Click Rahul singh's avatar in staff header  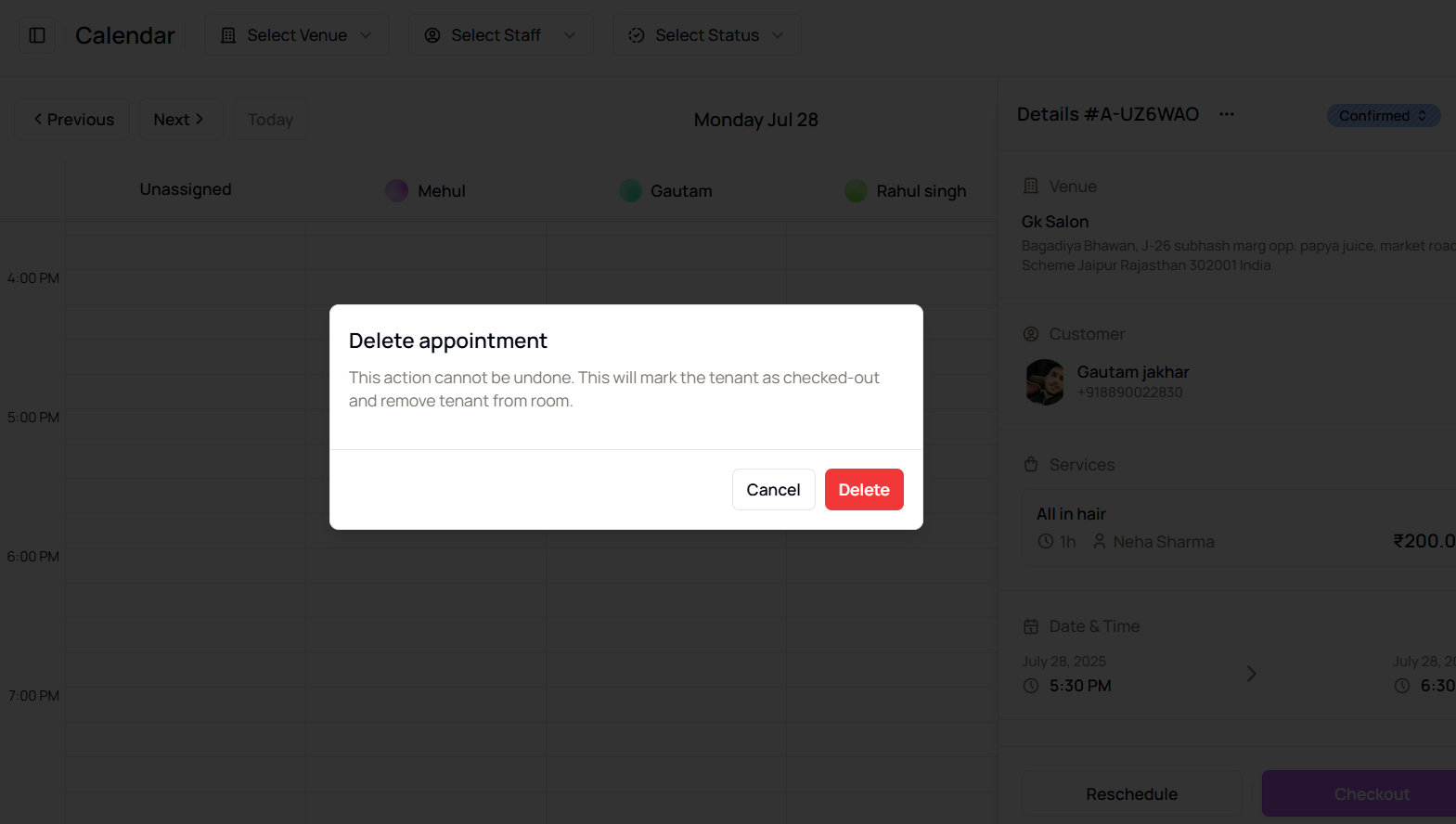[857, 190]
